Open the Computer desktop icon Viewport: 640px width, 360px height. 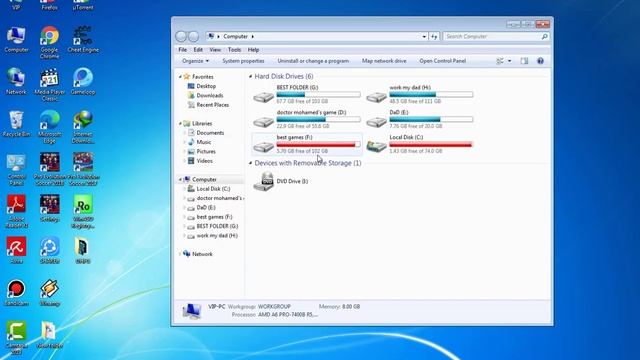point(16,39)
